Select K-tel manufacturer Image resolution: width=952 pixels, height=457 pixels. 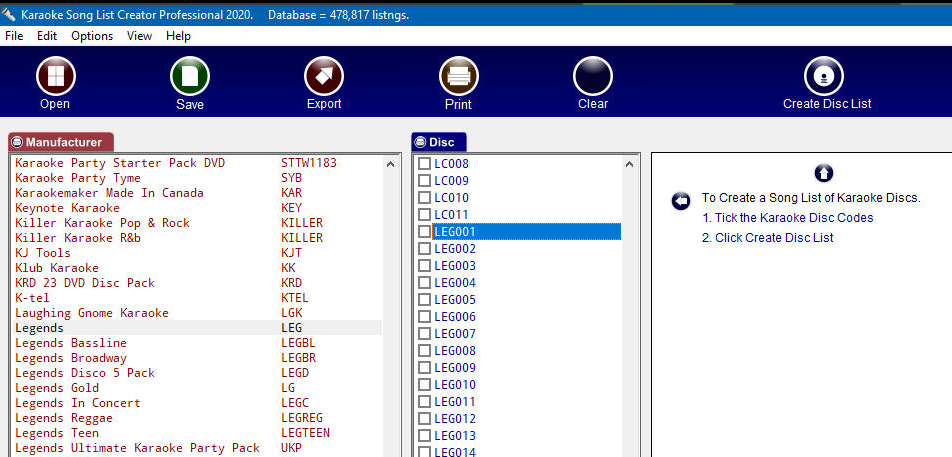197,298
